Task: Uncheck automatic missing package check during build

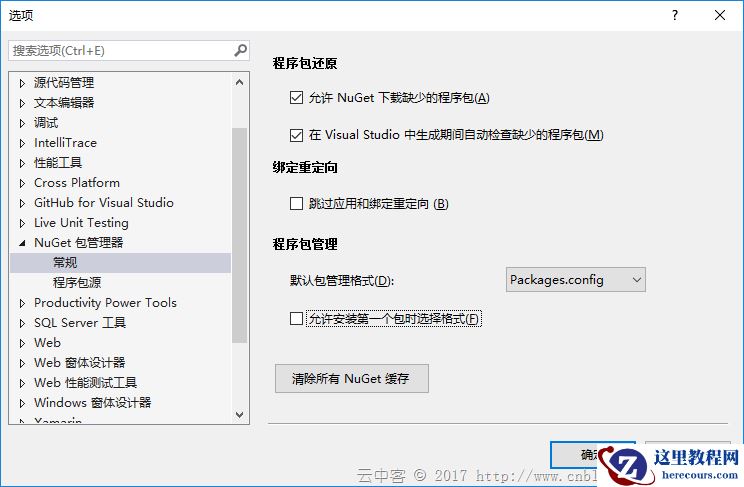Action: click(296, 135)
